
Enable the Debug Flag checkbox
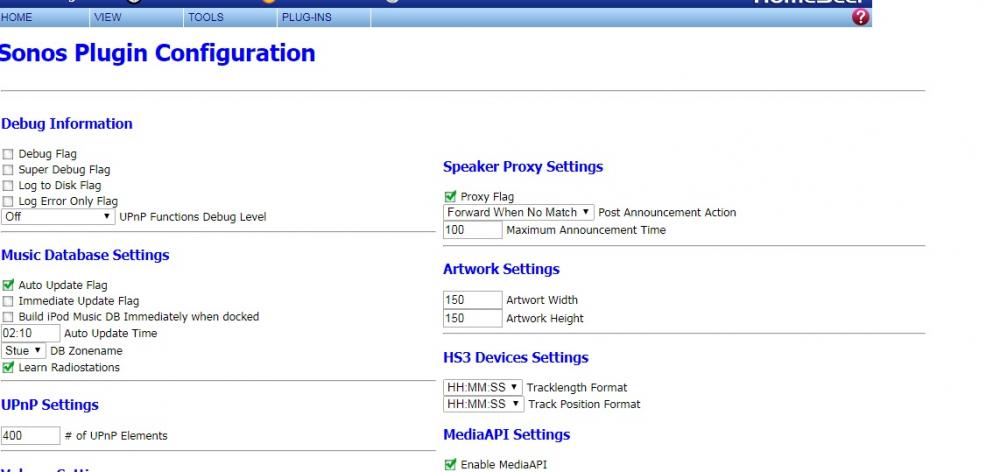(9, 155)
